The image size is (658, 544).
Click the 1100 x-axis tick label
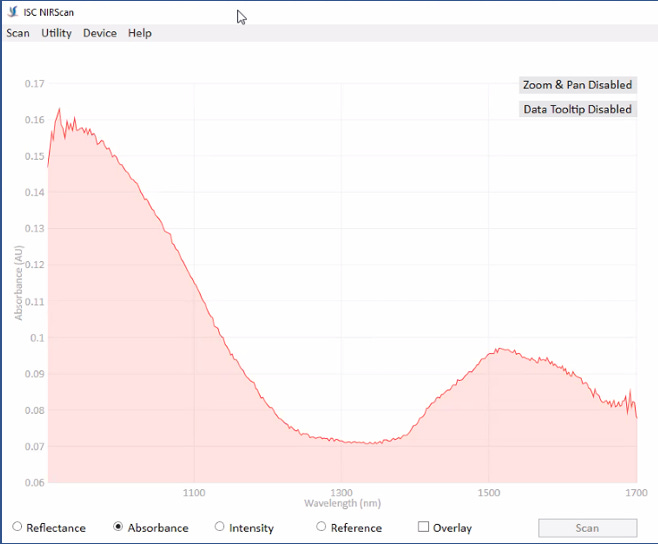194,492
